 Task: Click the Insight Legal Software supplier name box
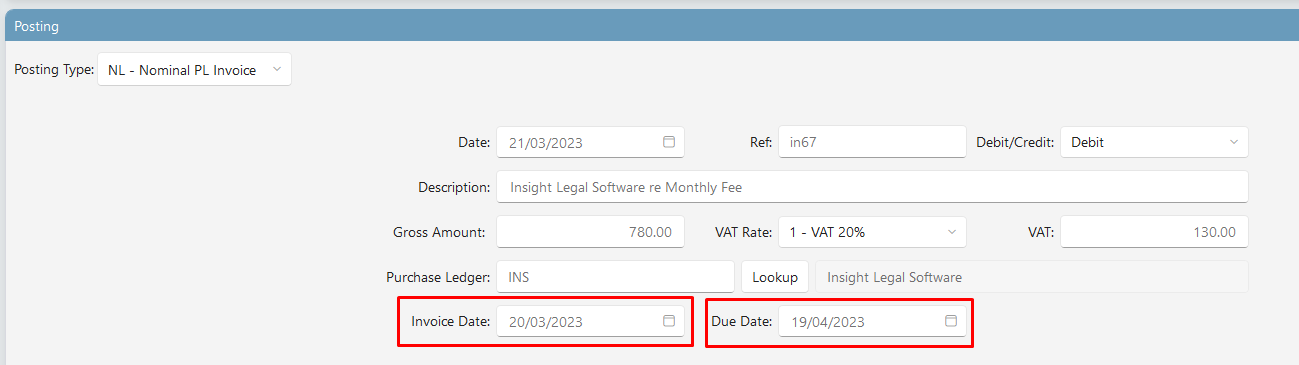[x=1032, y=277]
